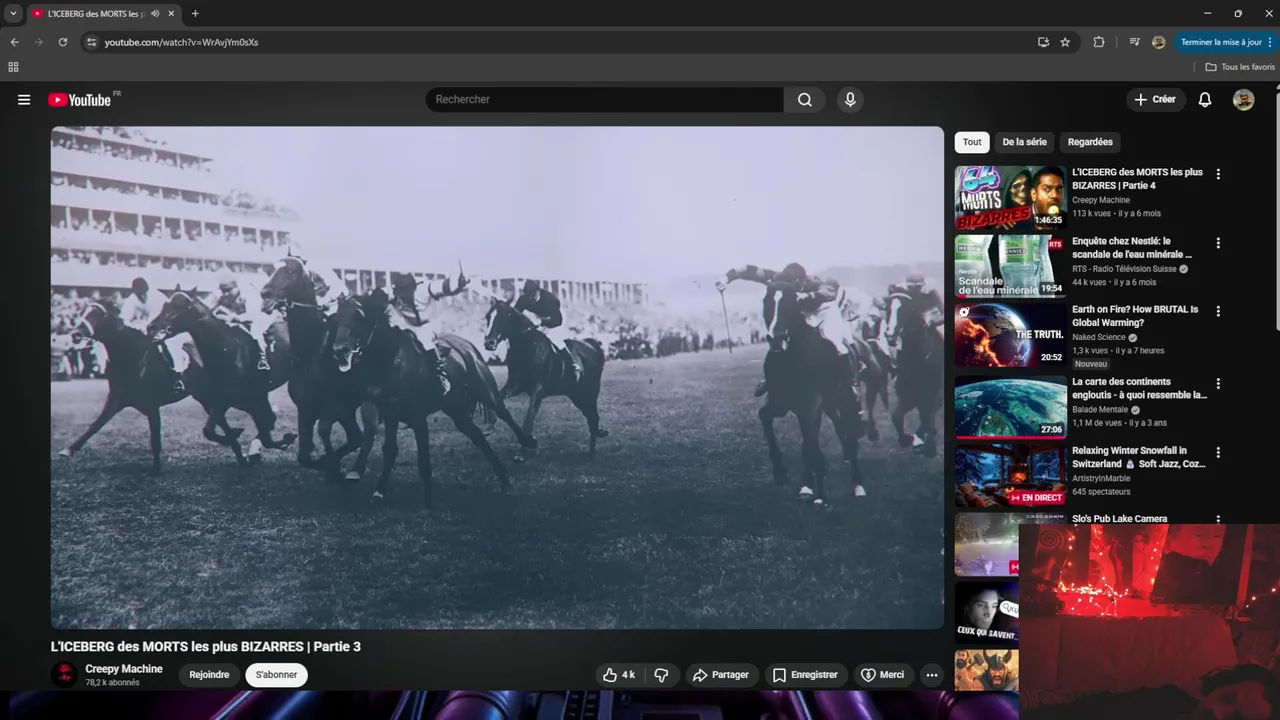Screen dimensions: 1280x720
Task: Open Creepy Machine channel avatar
Action: pos(64,675)
